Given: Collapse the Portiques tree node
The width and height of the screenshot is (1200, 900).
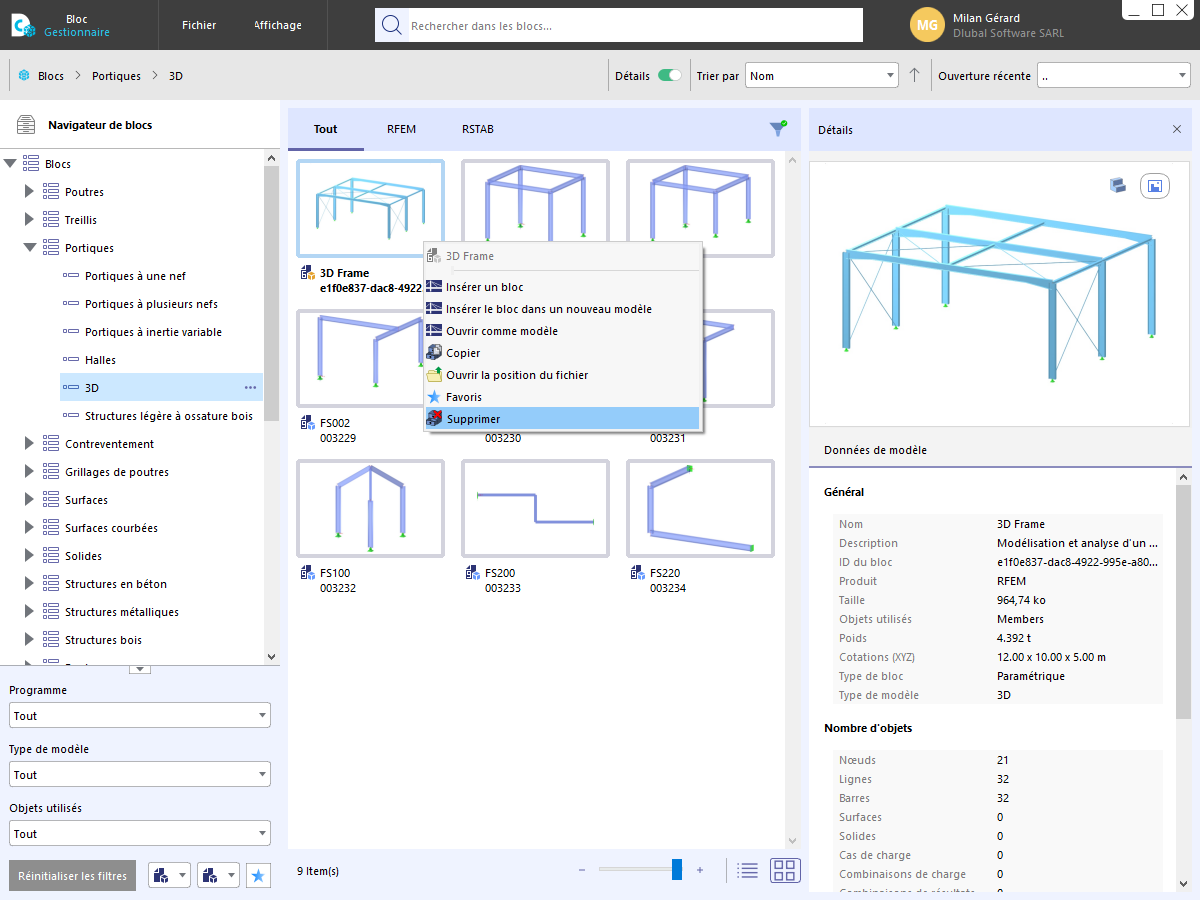Looking at the screenshot, I should tap(29, 248).
